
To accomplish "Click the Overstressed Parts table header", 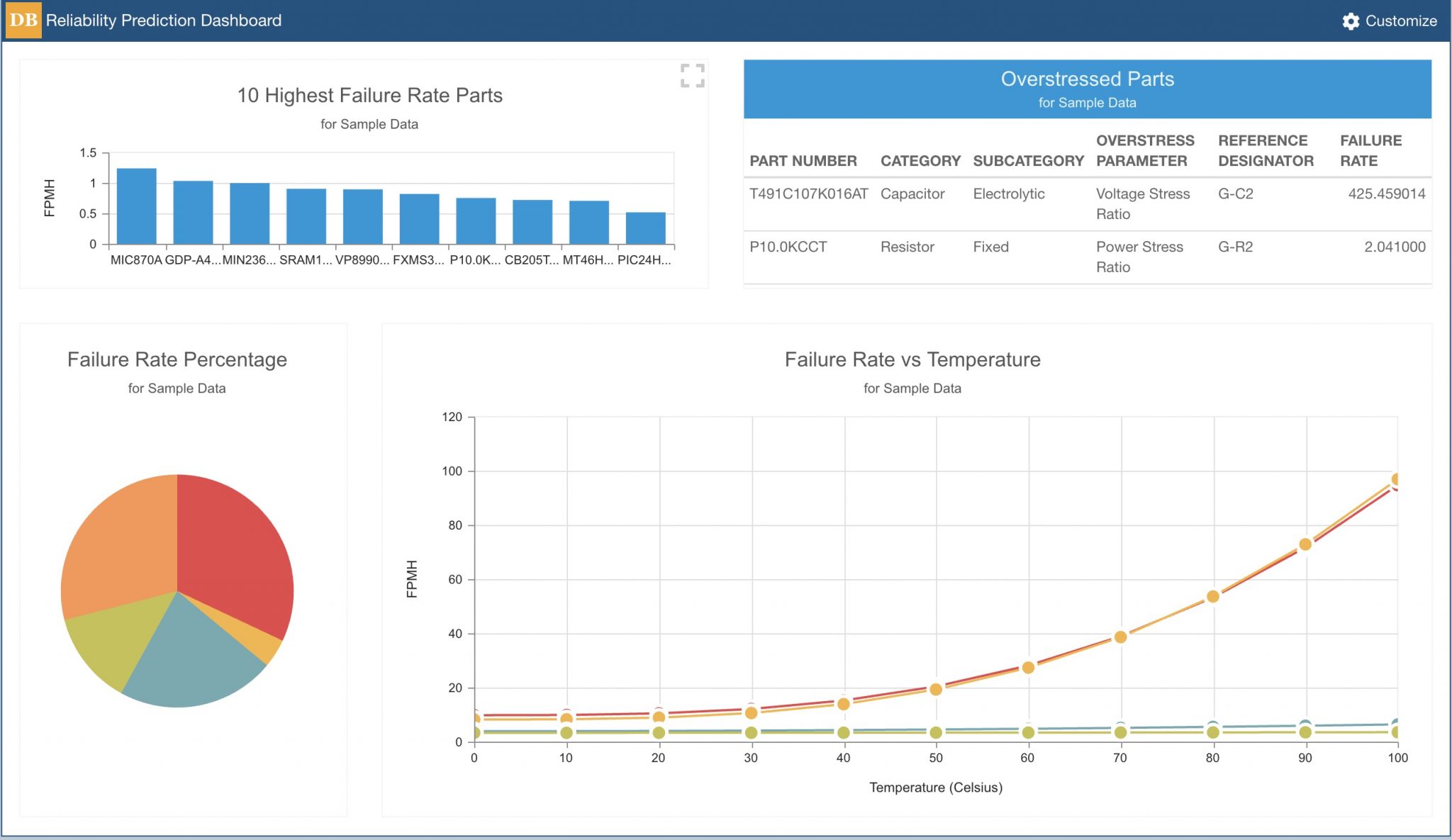I will [1087, 79].
